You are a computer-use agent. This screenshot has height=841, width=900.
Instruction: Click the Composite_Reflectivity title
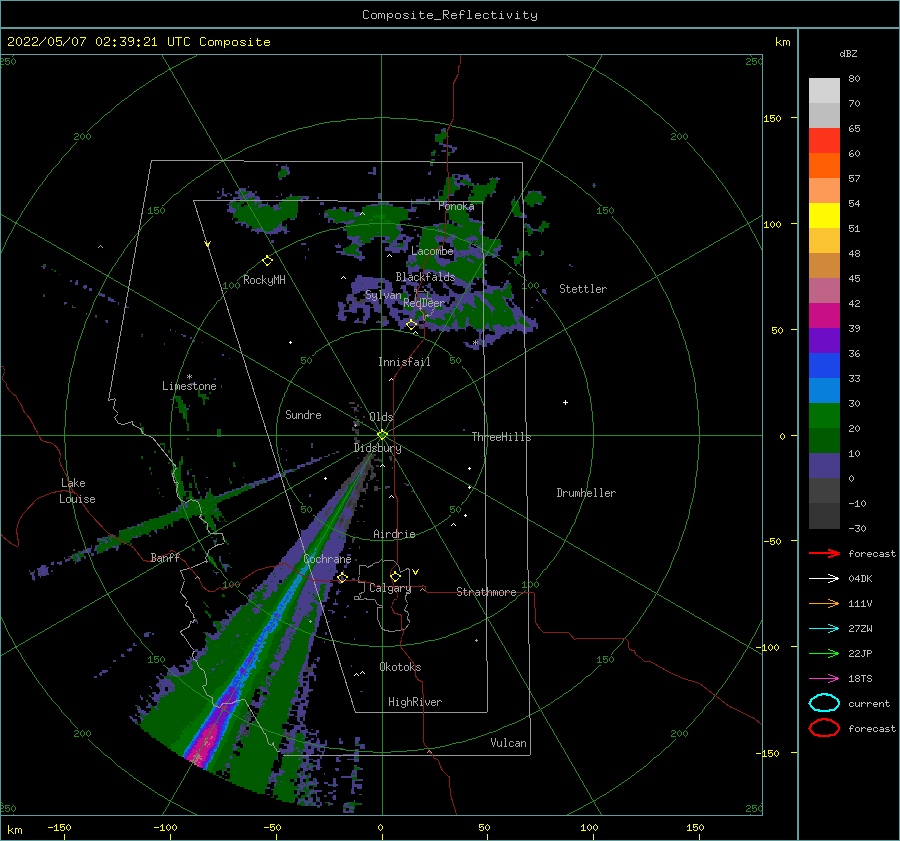(x=450, y=15)
